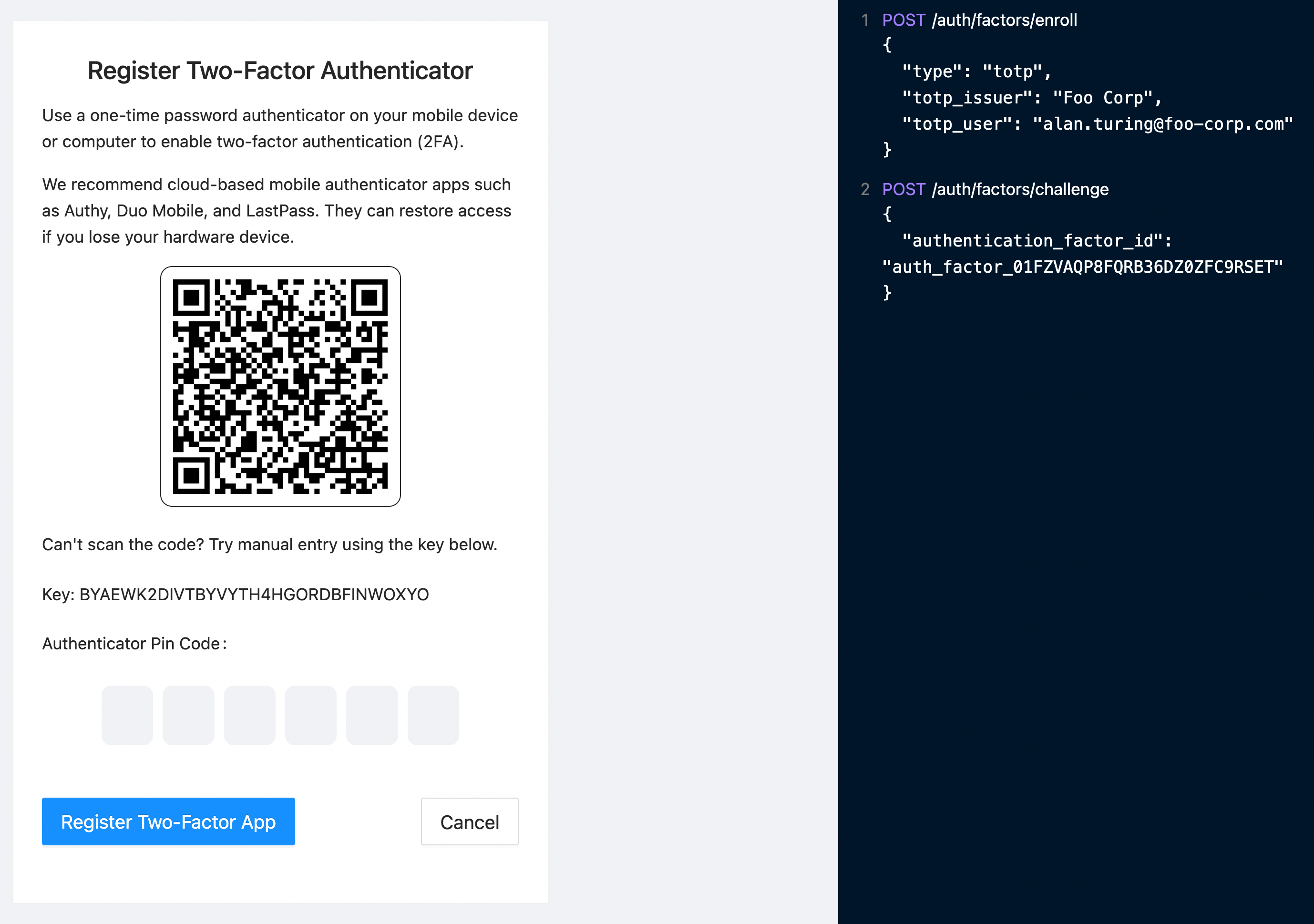The image size is (1314, 924).
Task: Click the first pin code input box
Action: point(127,715)
